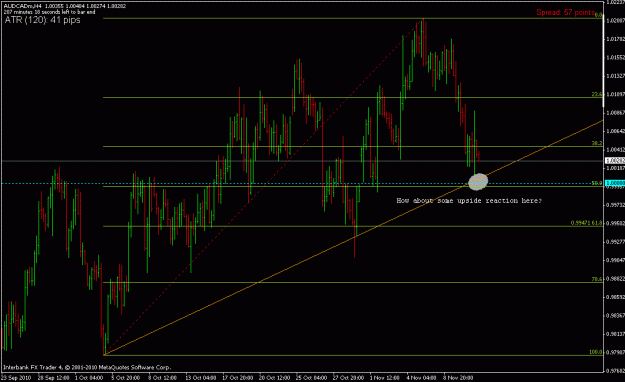
Task: Click the 17 Oct 20:00 time label
Action: coord(238,378)
